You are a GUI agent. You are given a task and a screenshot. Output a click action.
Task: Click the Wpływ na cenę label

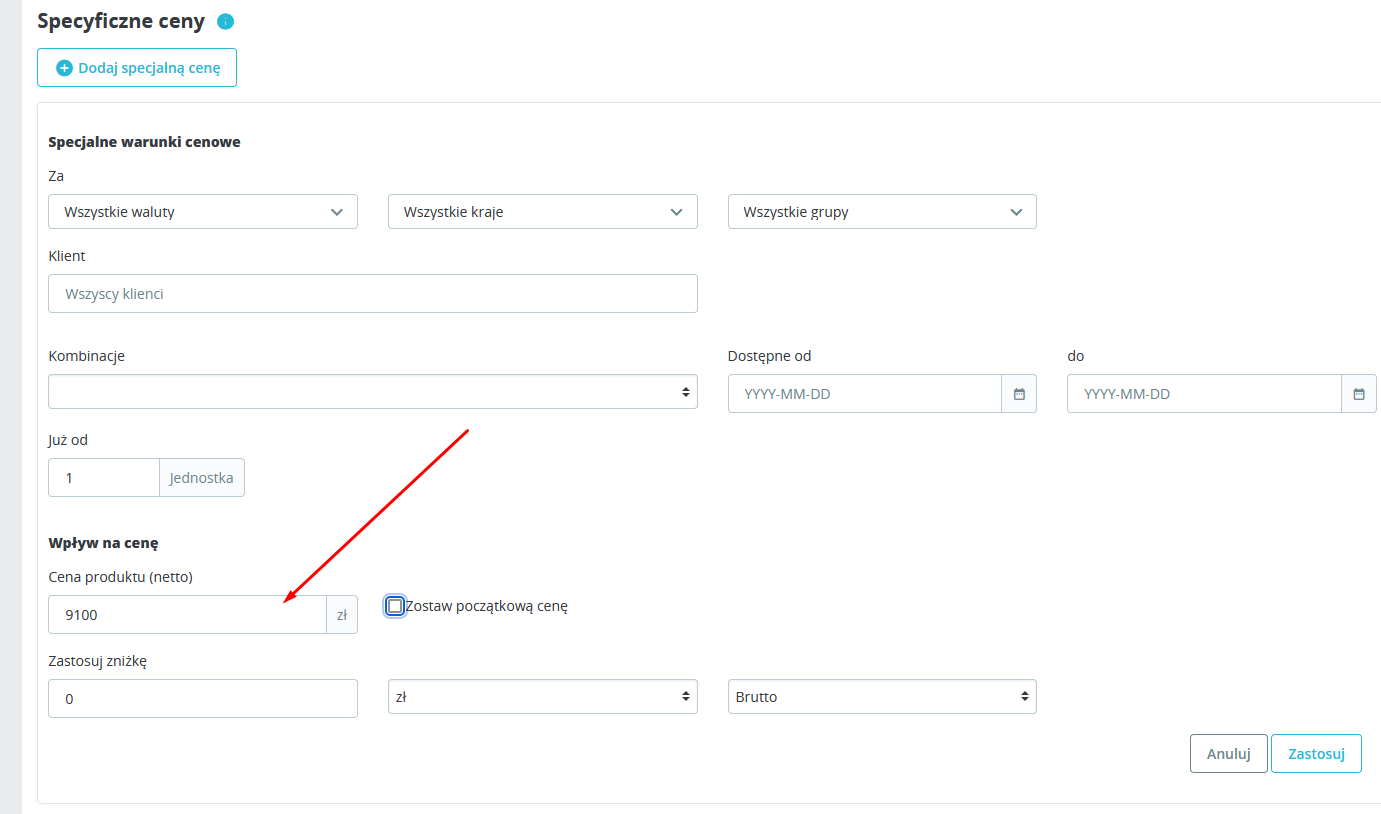pyautogui.click(x=103, y=543)
